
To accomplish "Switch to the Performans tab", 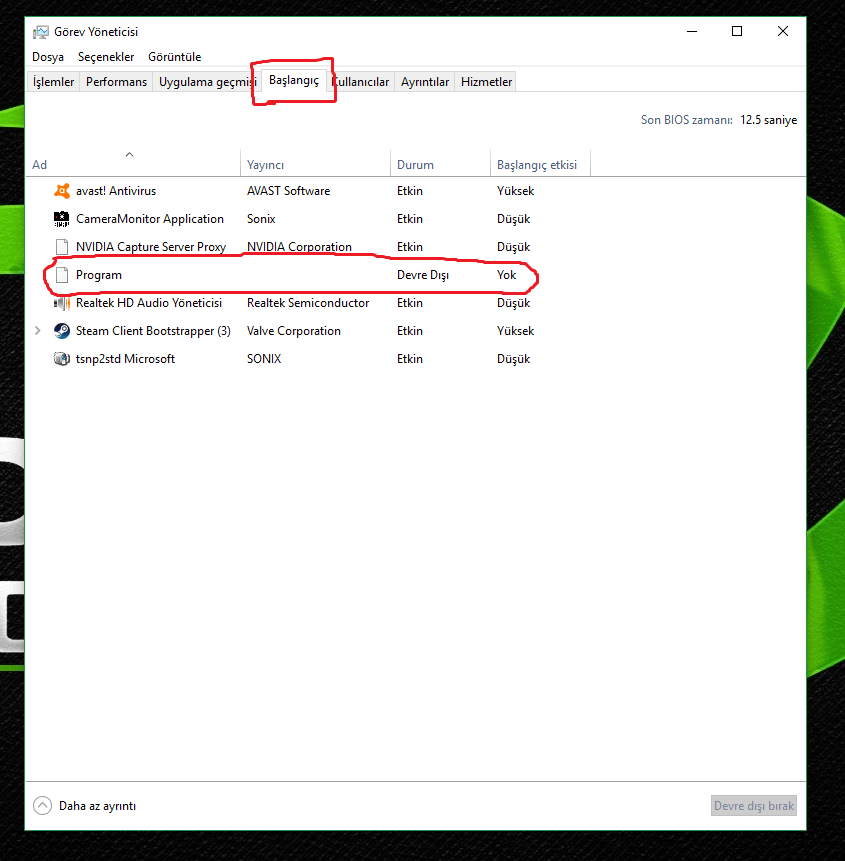I will (116, 82).
